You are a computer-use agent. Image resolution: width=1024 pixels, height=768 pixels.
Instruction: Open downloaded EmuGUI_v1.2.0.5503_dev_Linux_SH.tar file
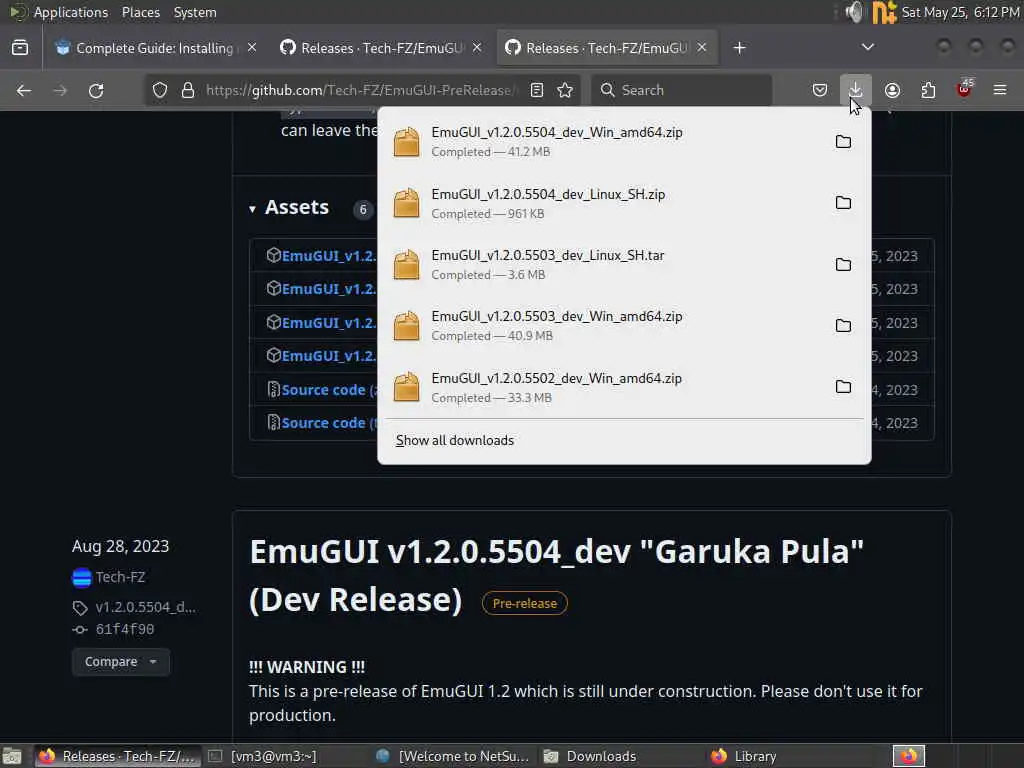click(x=601, y=264)
